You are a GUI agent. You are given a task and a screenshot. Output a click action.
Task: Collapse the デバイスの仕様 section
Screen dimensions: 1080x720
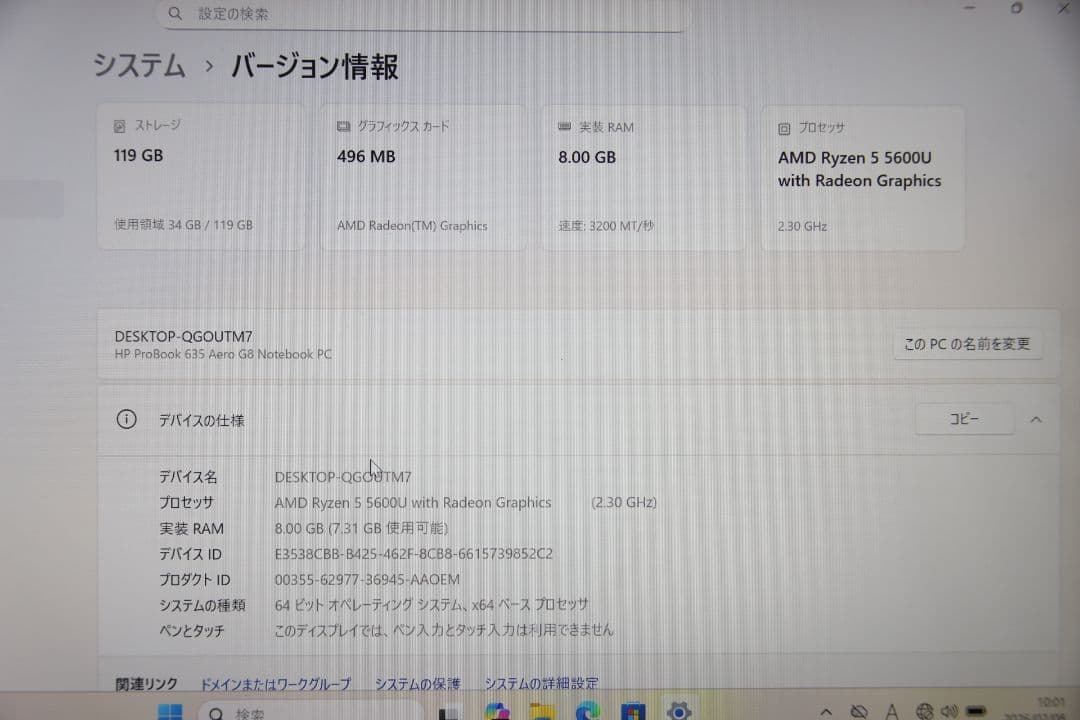[x=1037, y=419]
